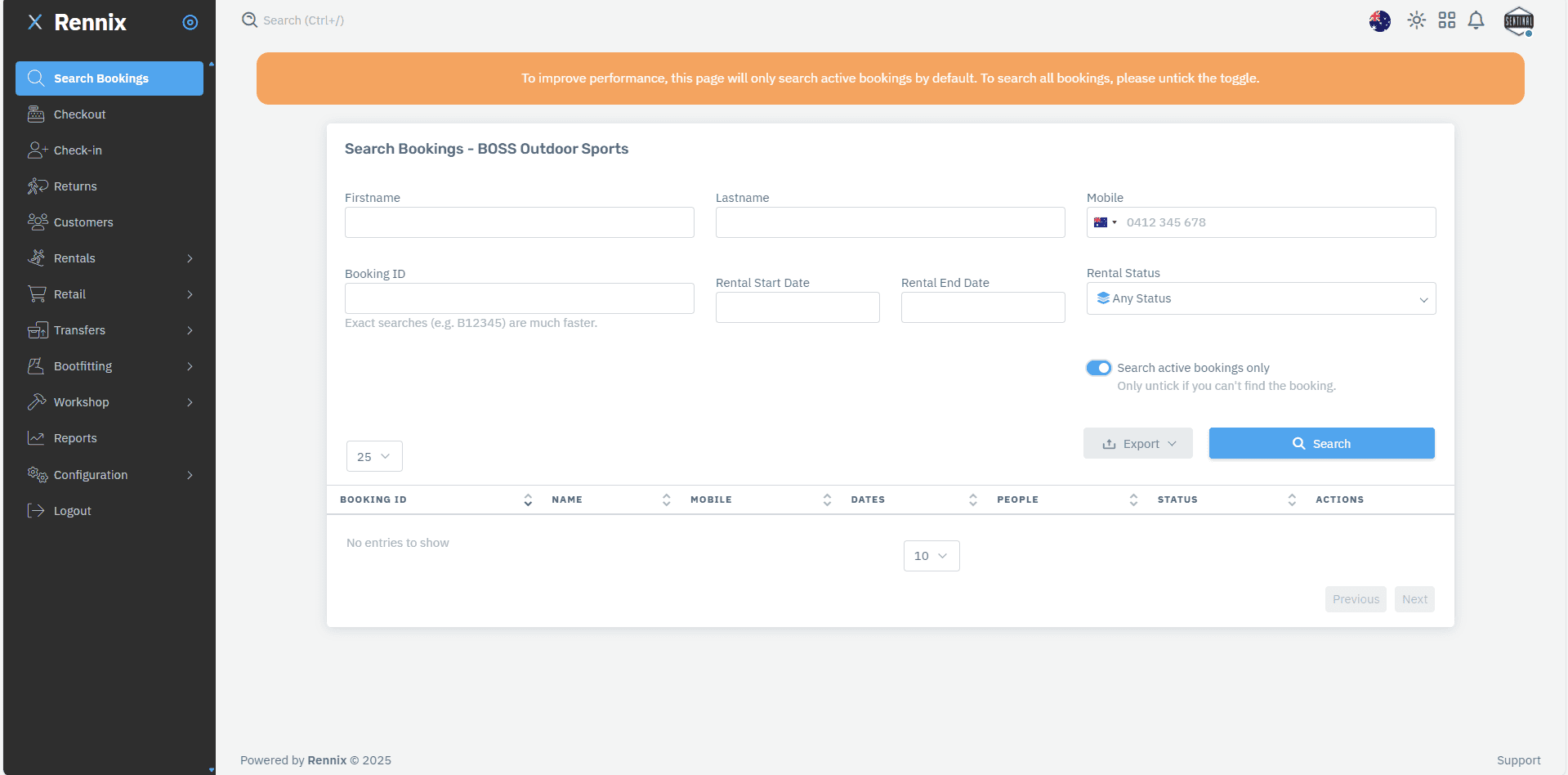Open Checkout menu item
This screenshot has height=775, width=1568.
[109, 114]
